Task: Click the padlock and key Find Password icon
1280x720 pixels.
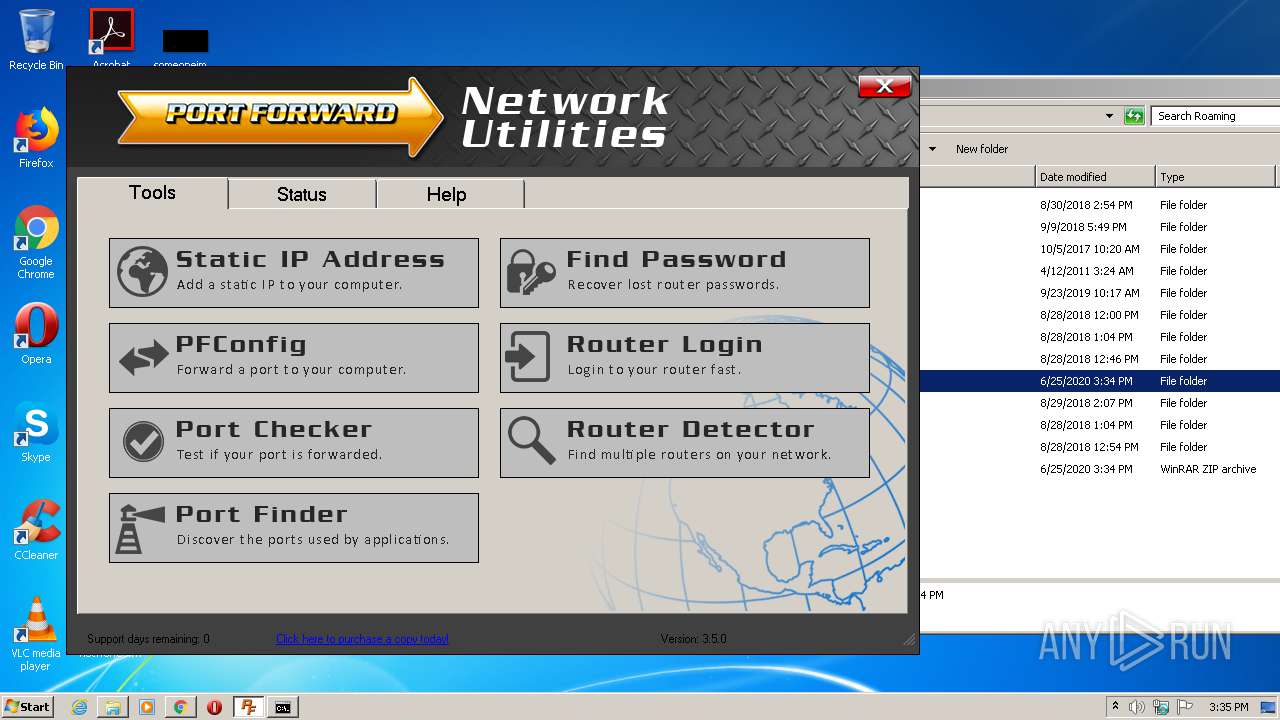Action: pyautogui.click(x=530, y=272)
